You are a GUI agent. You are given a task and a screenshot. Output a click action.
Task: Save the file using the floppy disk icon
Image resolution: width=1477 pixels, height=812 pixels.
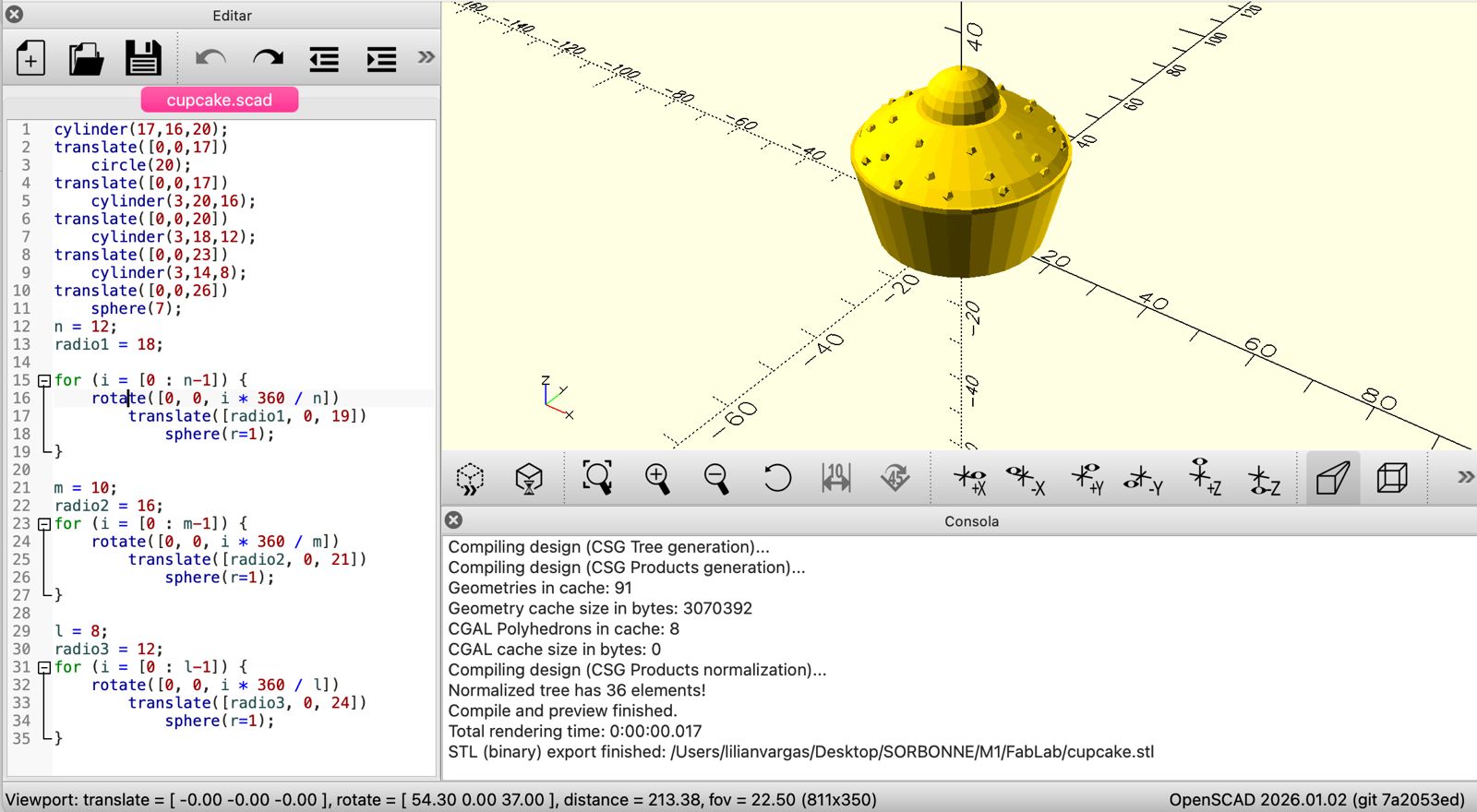143,59
